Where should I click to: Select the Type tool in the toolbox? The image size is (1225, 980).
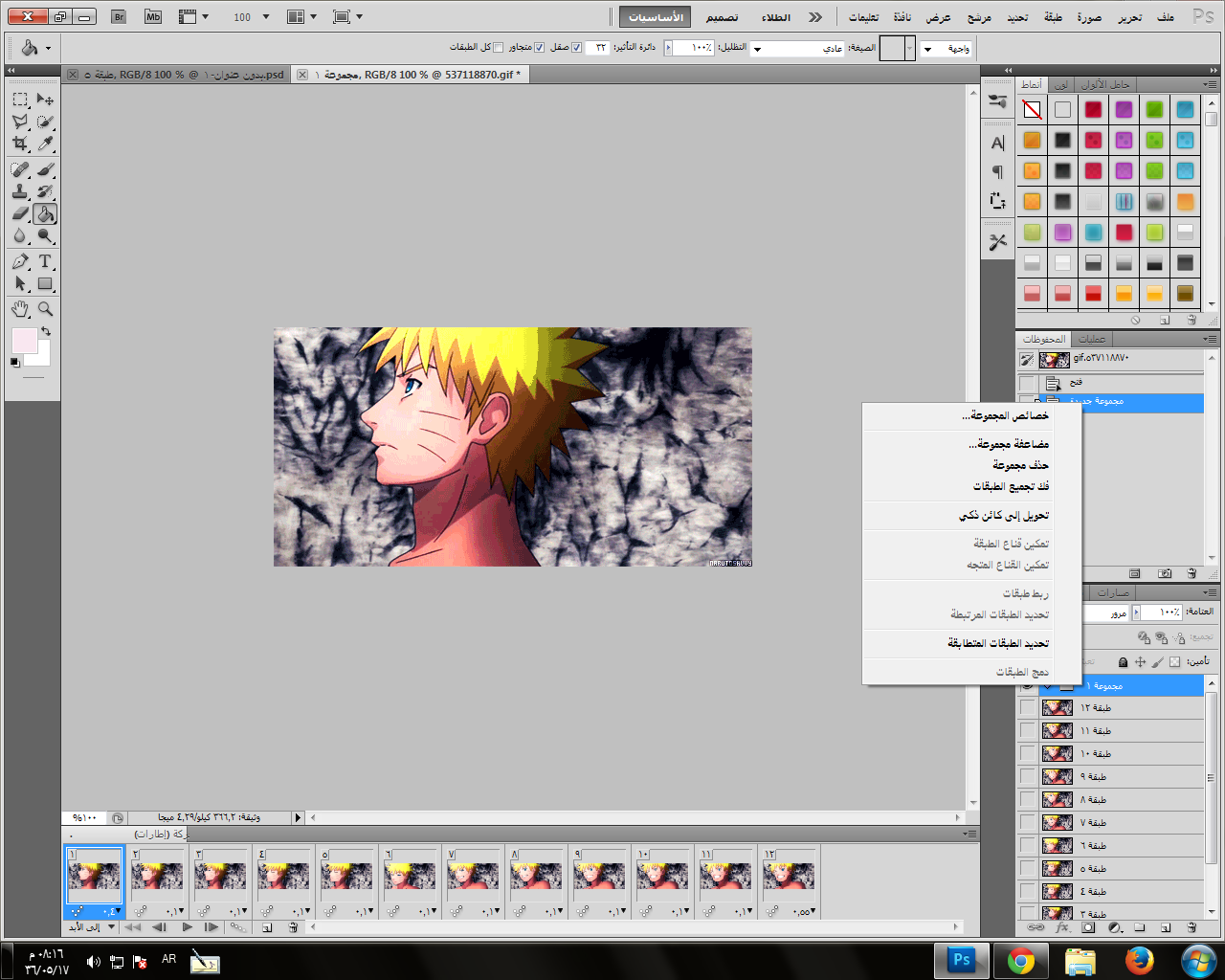(45, 261)
